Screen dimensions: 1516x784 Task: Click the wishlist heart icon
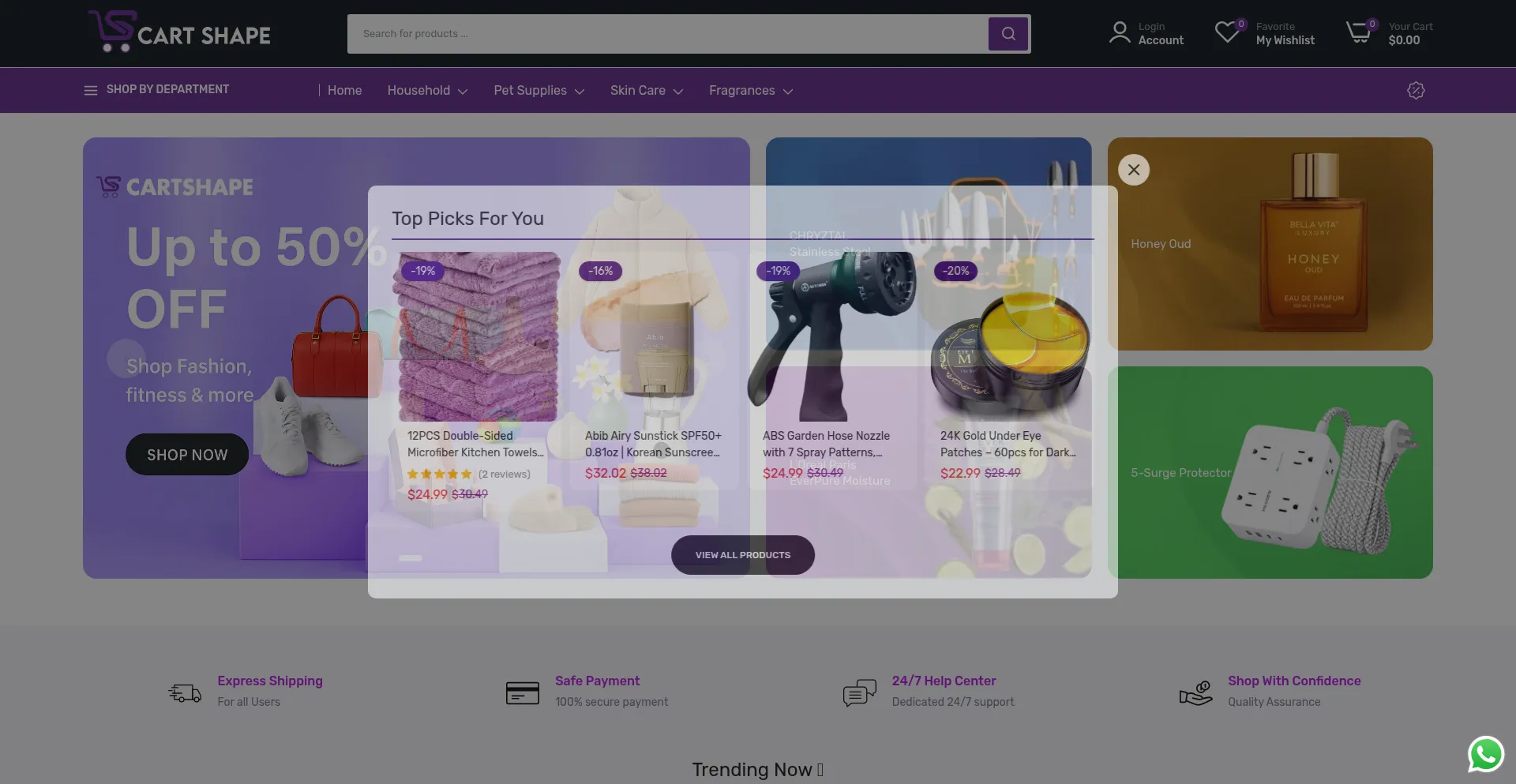tap(1226, 33)
